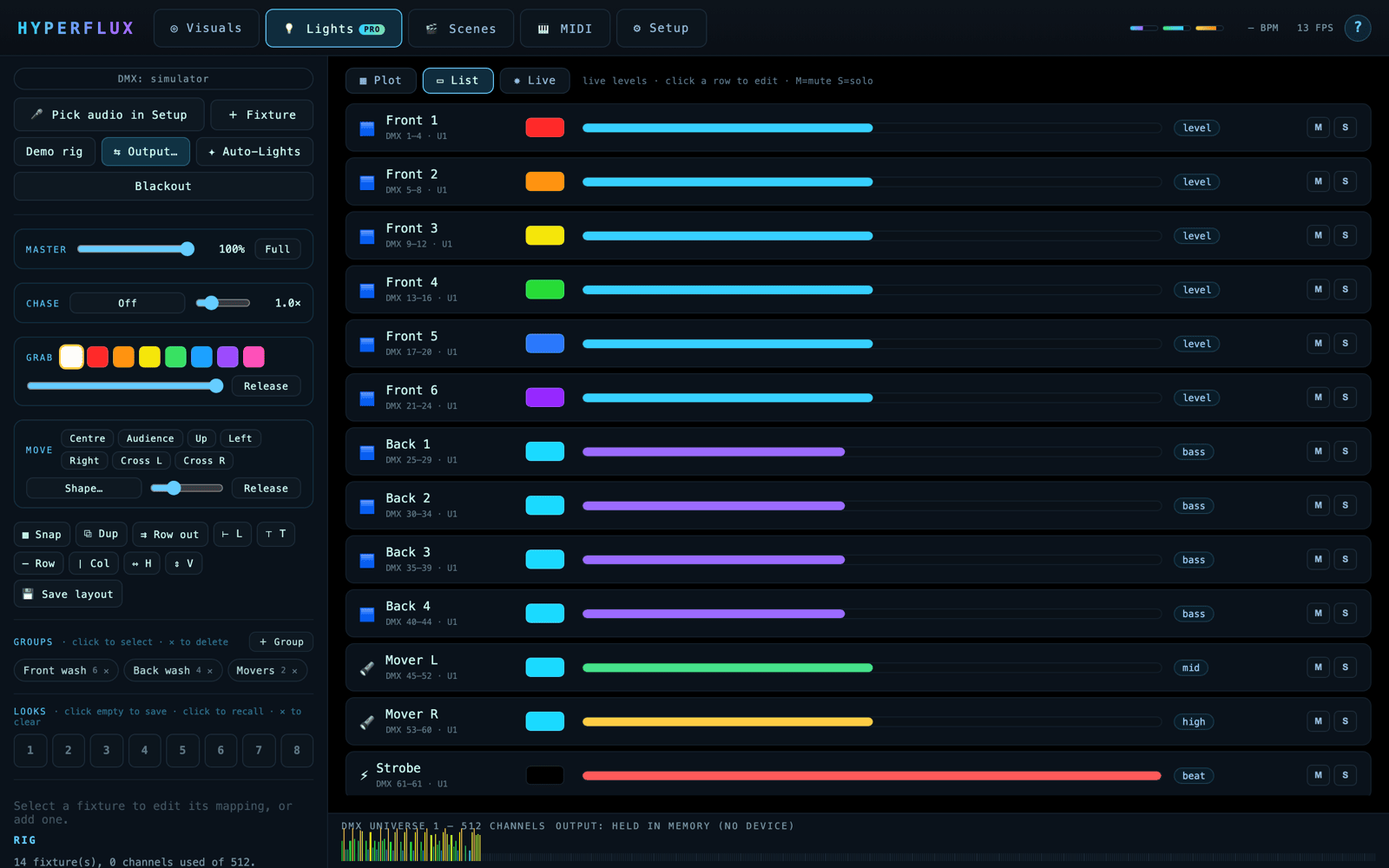Adjust the Master level slider
The width and height of the screenshot is (1389, 868).
click(x=135, y=249)
